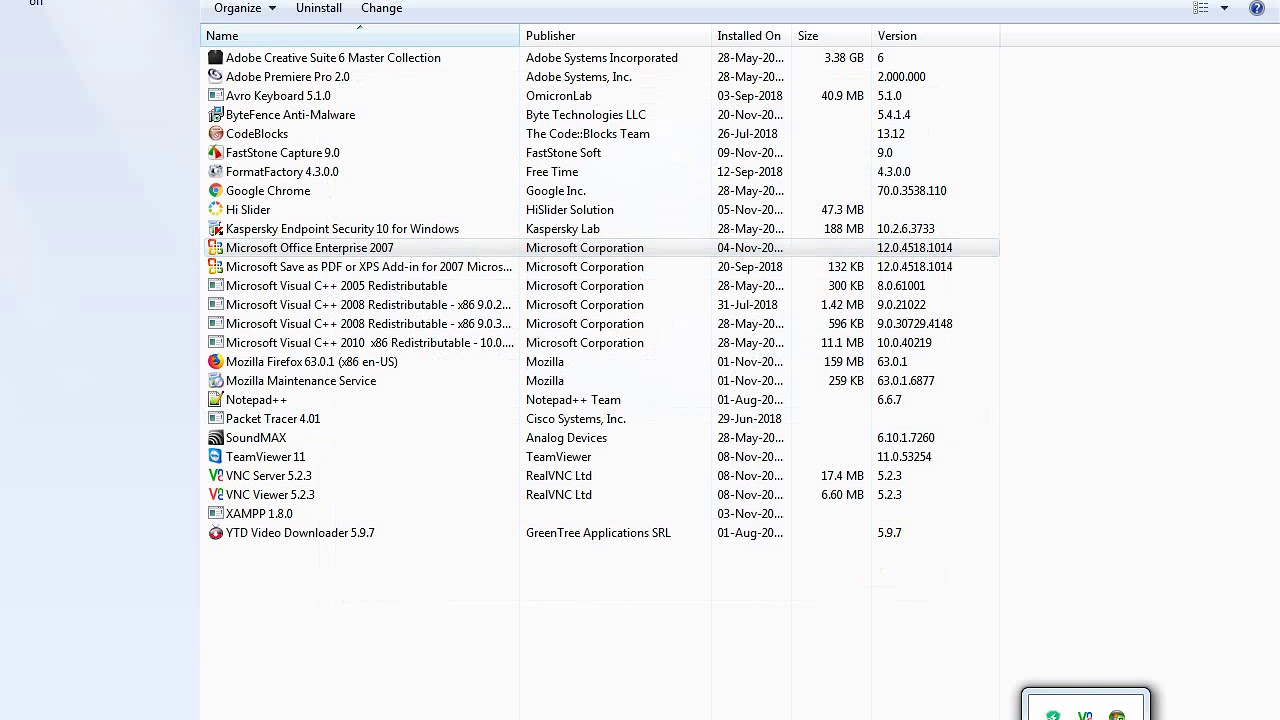Click size '3.38 GB'
This screenshot has height=720, width=1280.
[x=844, y=58]
